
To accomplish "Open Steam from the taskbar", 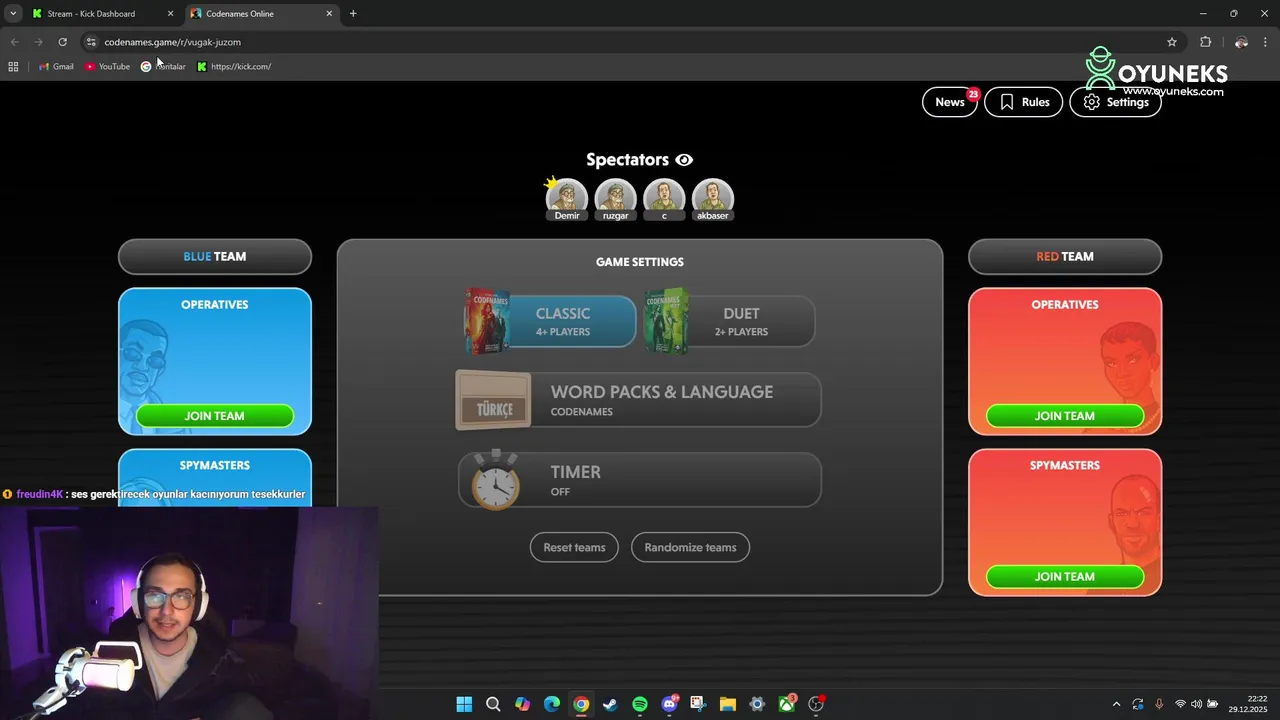I will pyautogui.click(x=610, y=704).
